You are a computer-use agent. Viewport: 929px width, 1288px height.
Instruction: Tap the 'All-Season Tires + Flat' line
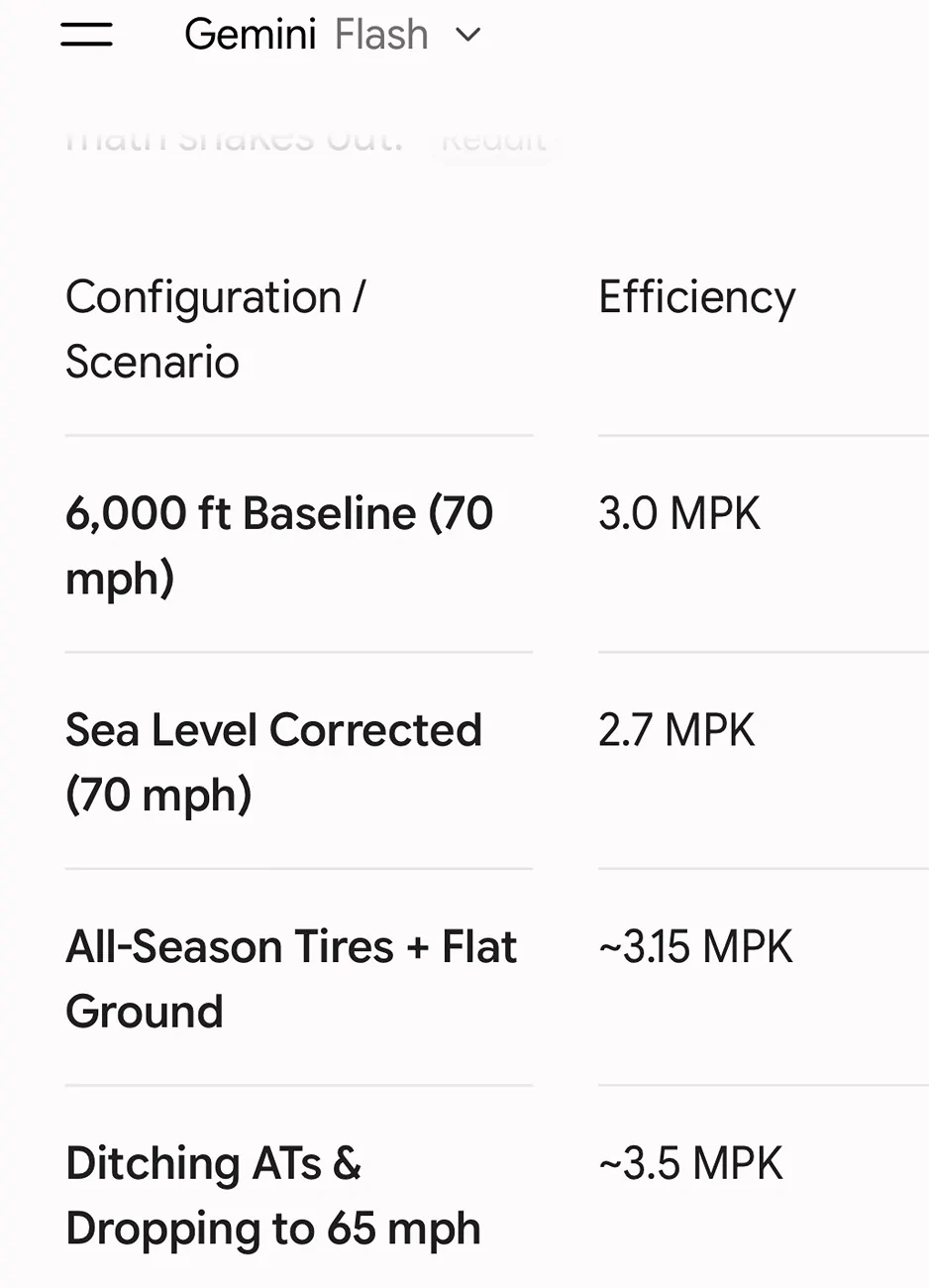[x=291, y=947]
